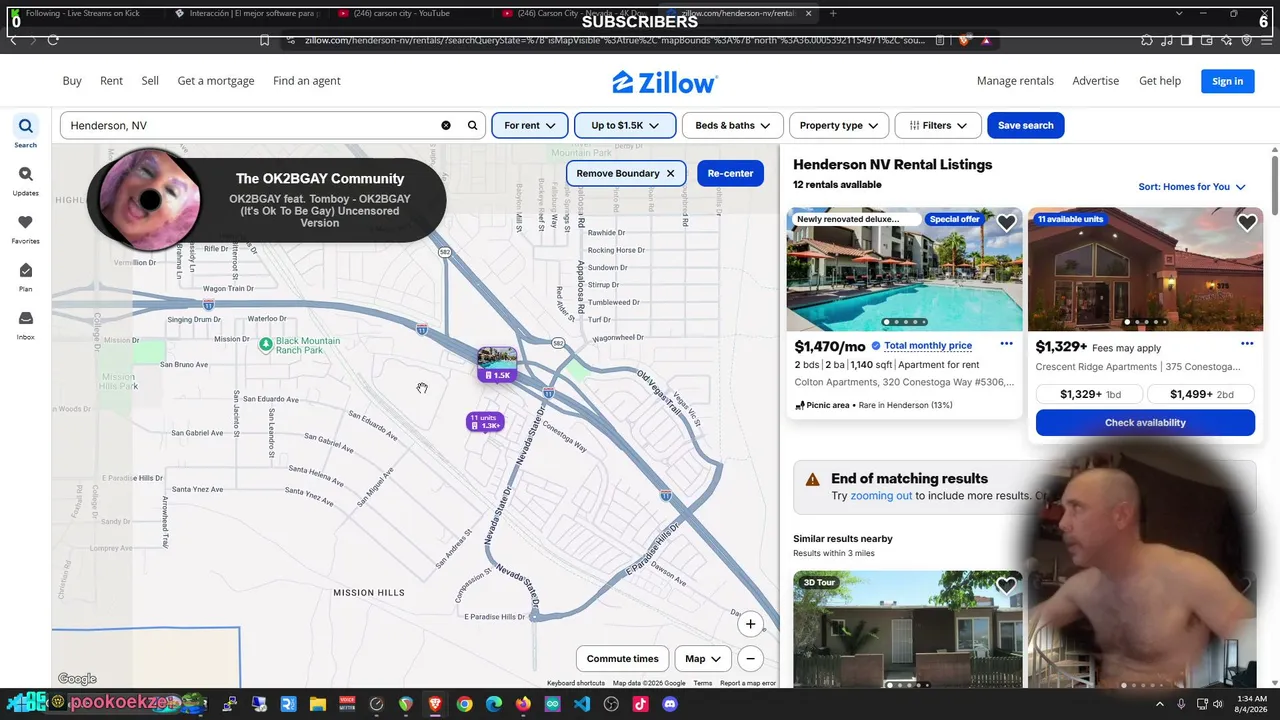The height and width of the screenshot is (720, 1280).
Task: Open more options for the $1,470/mo listing
Action: [1006, 344]
